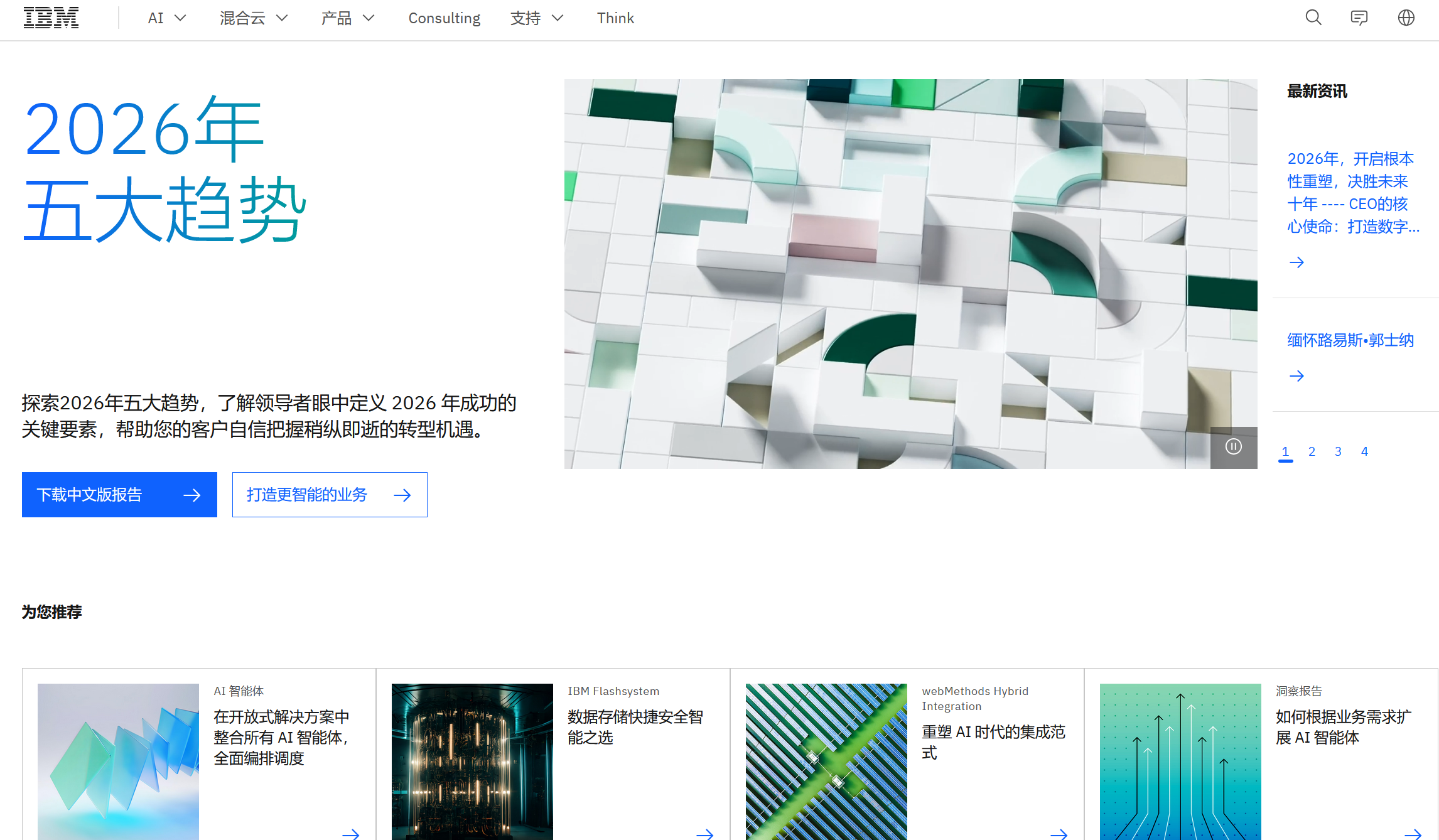This screenshot has height=840, width=1439.
Task: Click the IBM logo
Action: point(51,18)
